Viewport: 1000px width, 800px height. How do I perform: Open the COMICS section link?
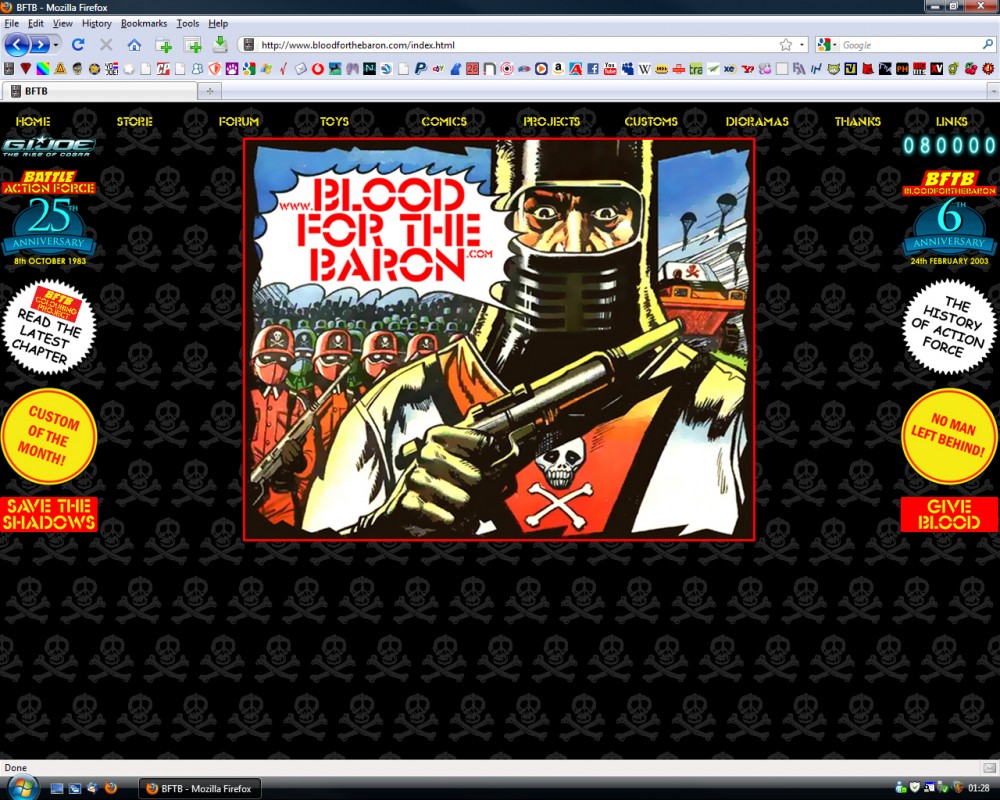[444, 121]
